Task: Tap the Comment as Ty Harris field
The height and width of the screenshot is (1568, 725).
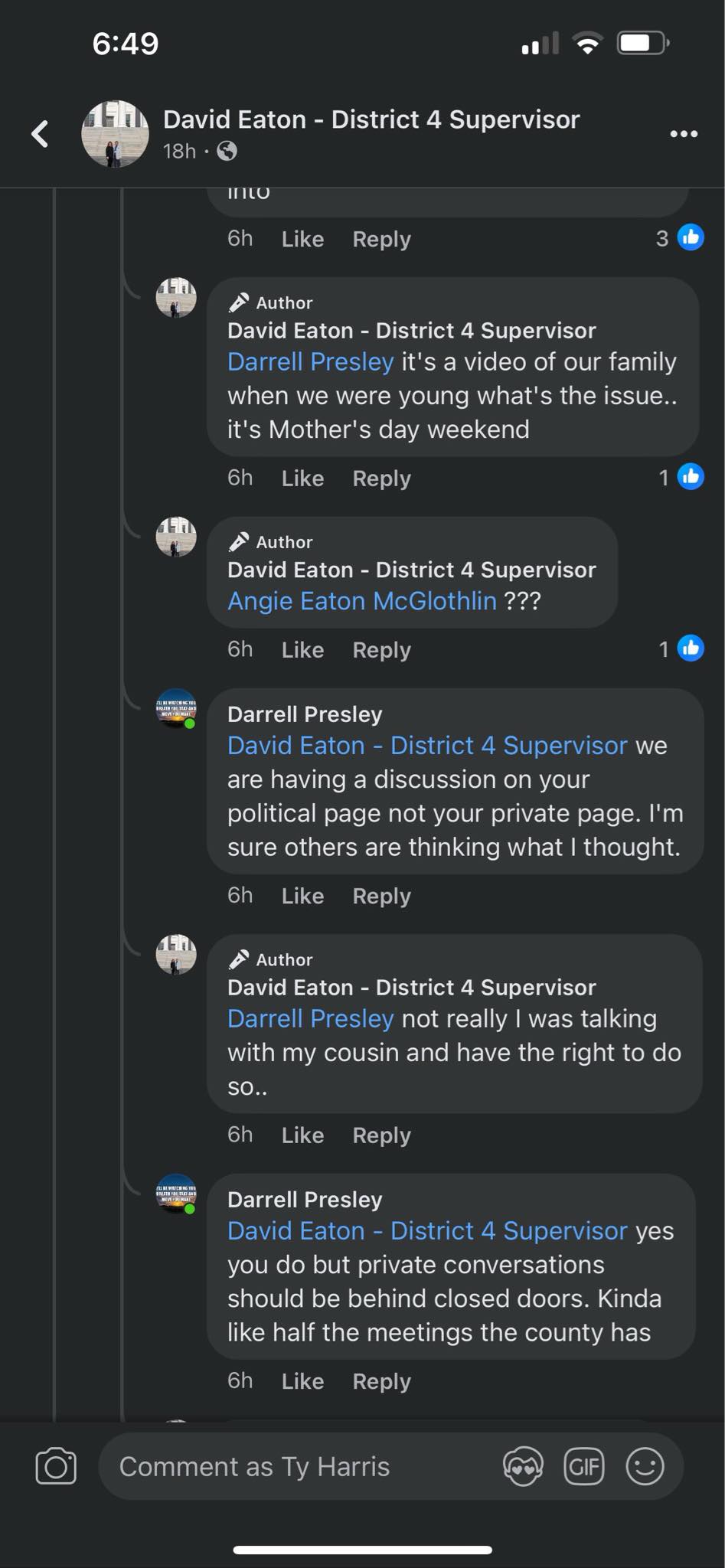Action: click(299, 1466)
